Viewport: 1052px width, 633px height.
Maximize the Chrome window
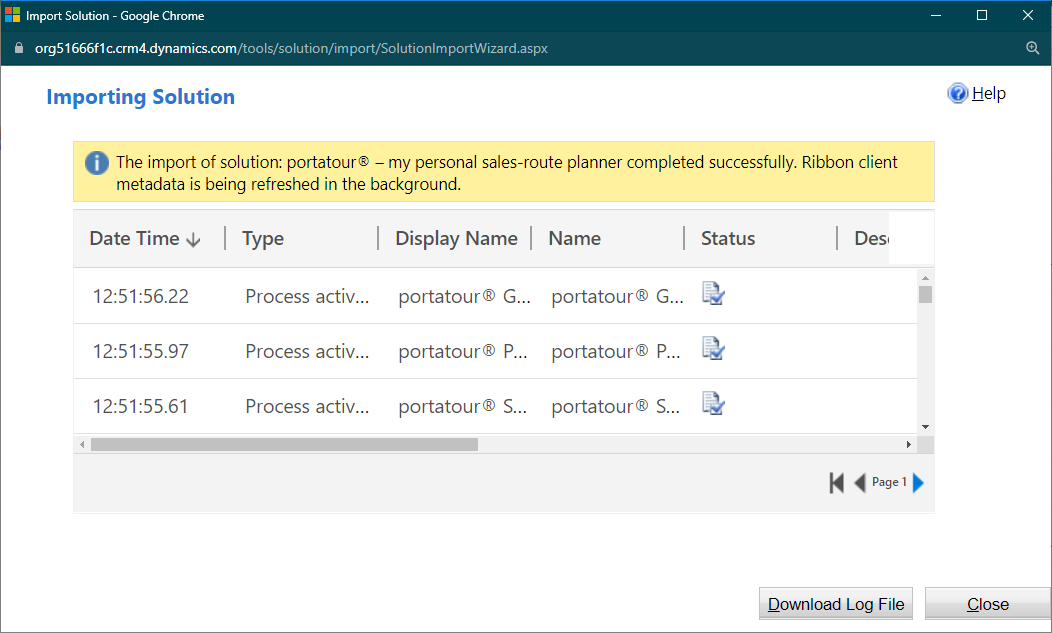tap(982, 15)
